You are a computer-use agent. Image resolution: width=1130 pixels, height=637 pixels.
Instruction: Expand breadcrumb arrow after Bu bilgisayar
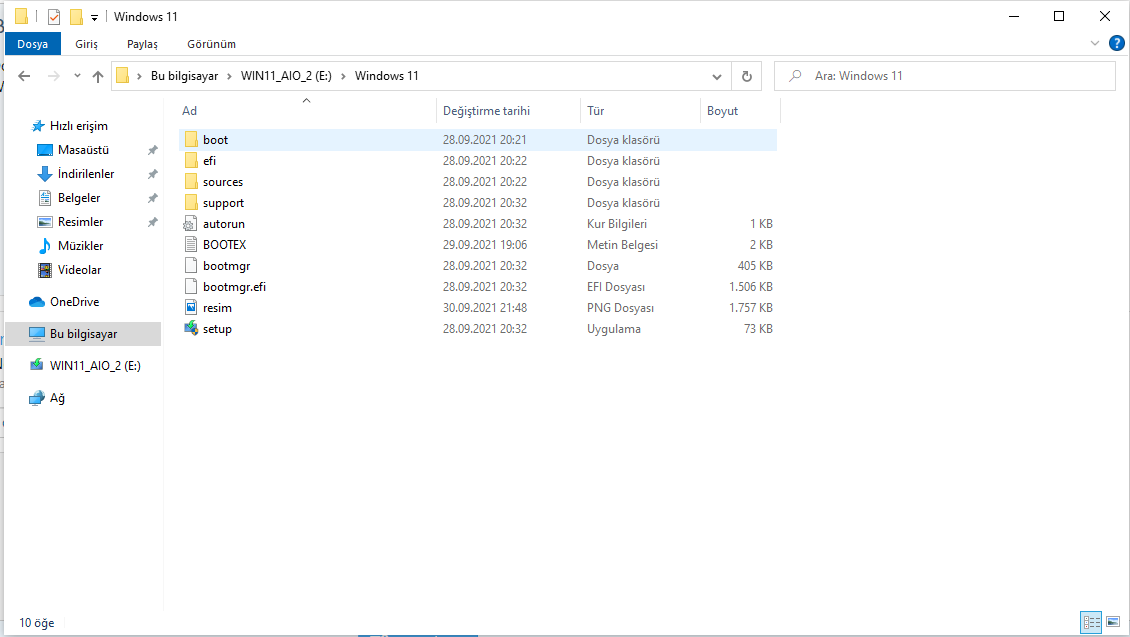pos(229,76)
